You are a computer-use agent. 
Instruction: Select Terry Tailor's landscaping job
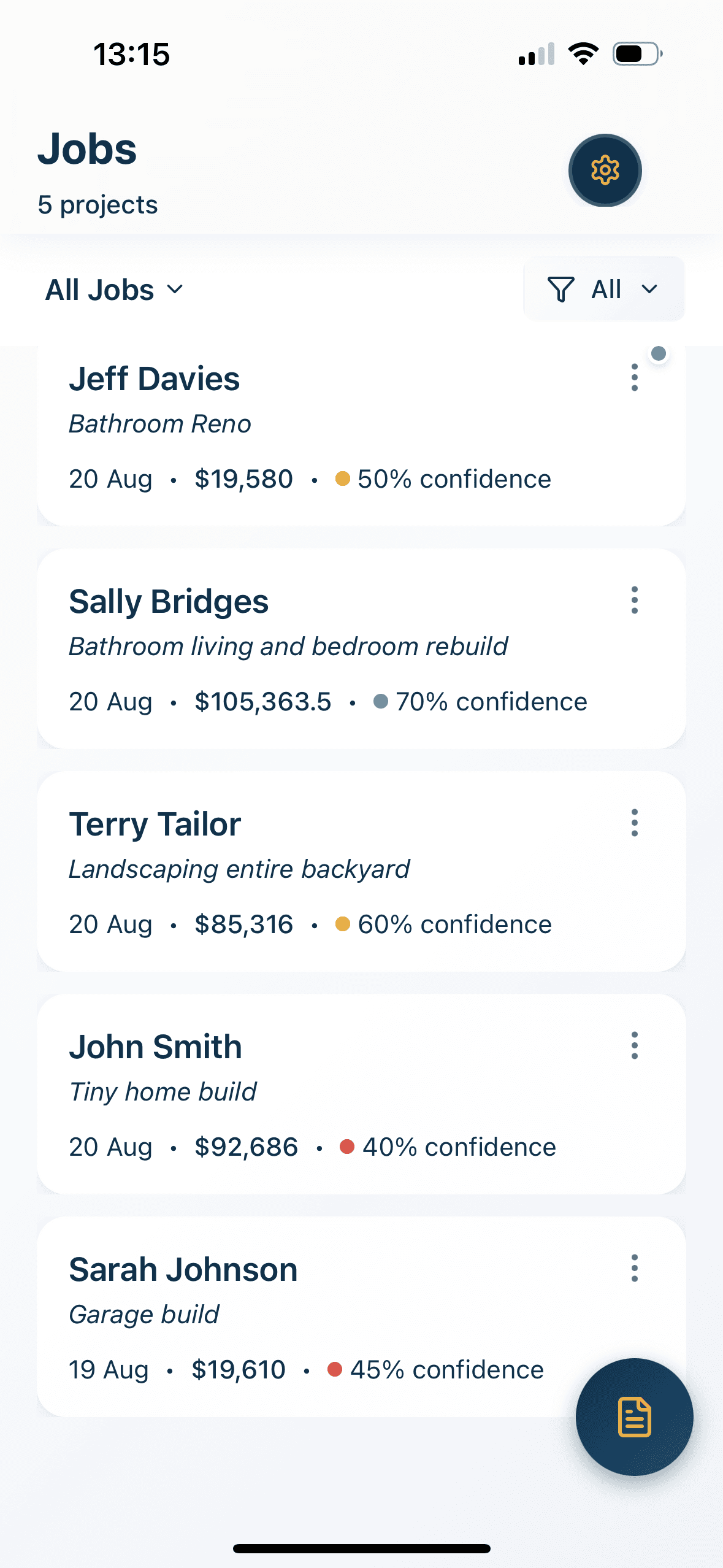307,870
